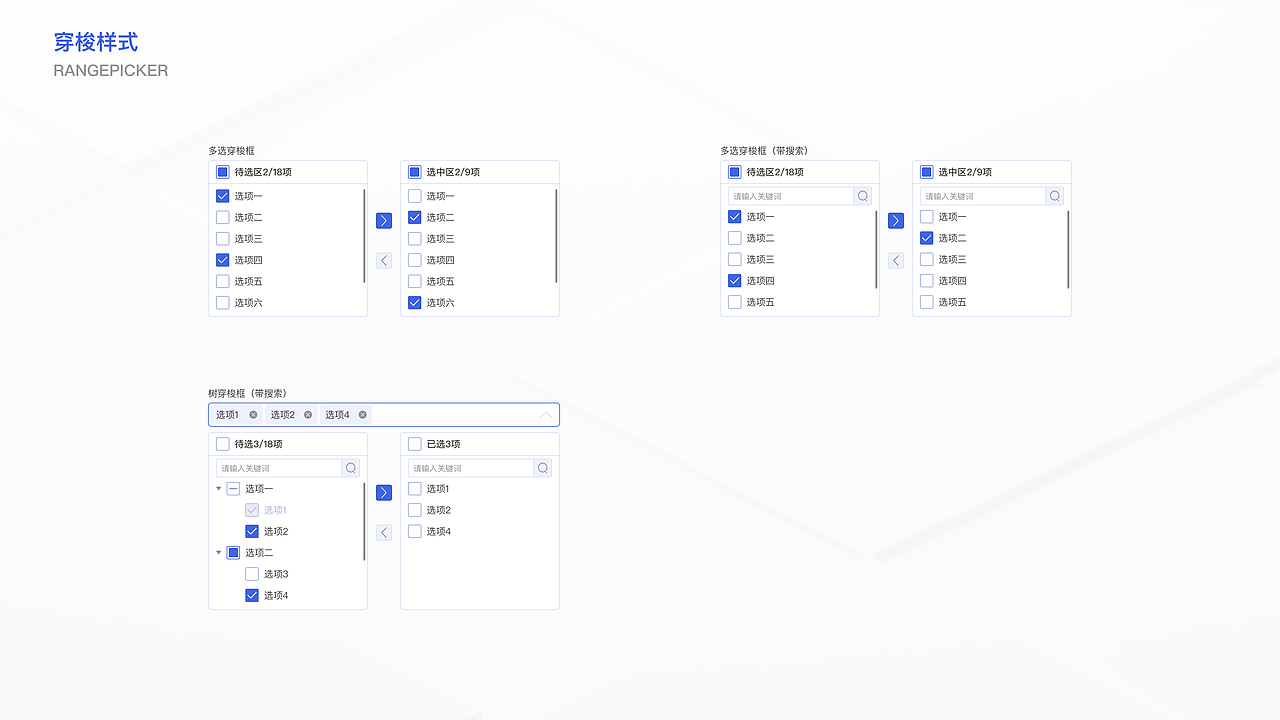Toggle the 选项一 parent checkbox in tree

pyautogui.click(x=233, y=489)
